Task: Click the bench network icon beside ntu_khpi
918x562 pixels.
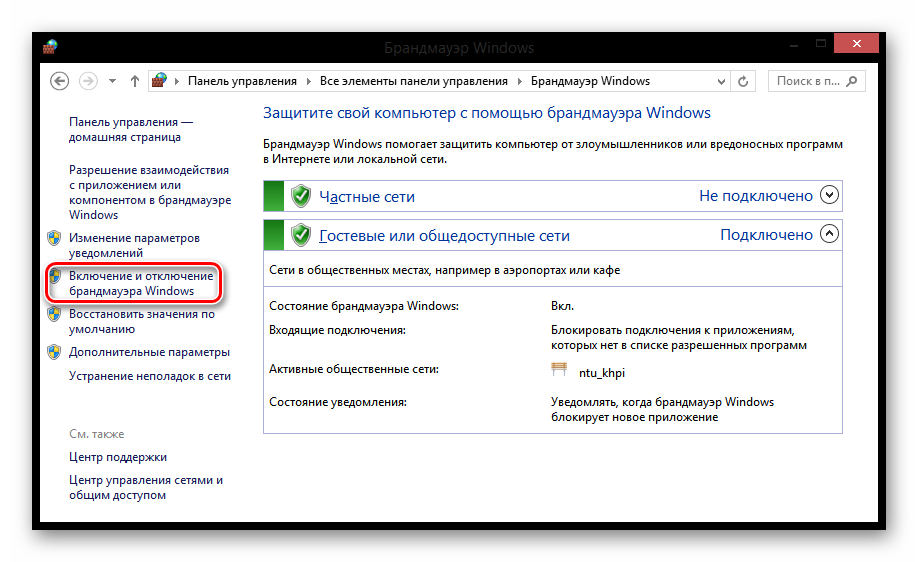Action: (x=559, y=369)
